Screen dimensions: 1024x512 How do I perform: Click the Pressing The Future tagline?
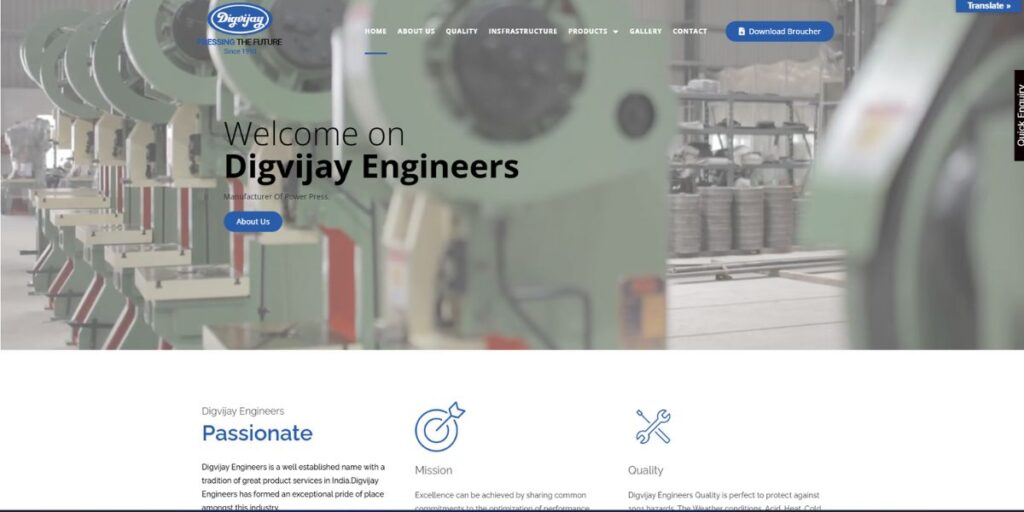pos(239,42)
